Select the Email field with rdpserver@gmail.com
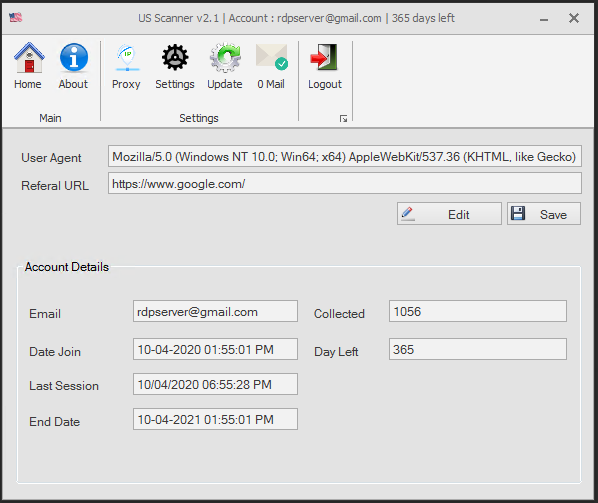The width and height of the screenshot is (598, 503). click(215, 311)
